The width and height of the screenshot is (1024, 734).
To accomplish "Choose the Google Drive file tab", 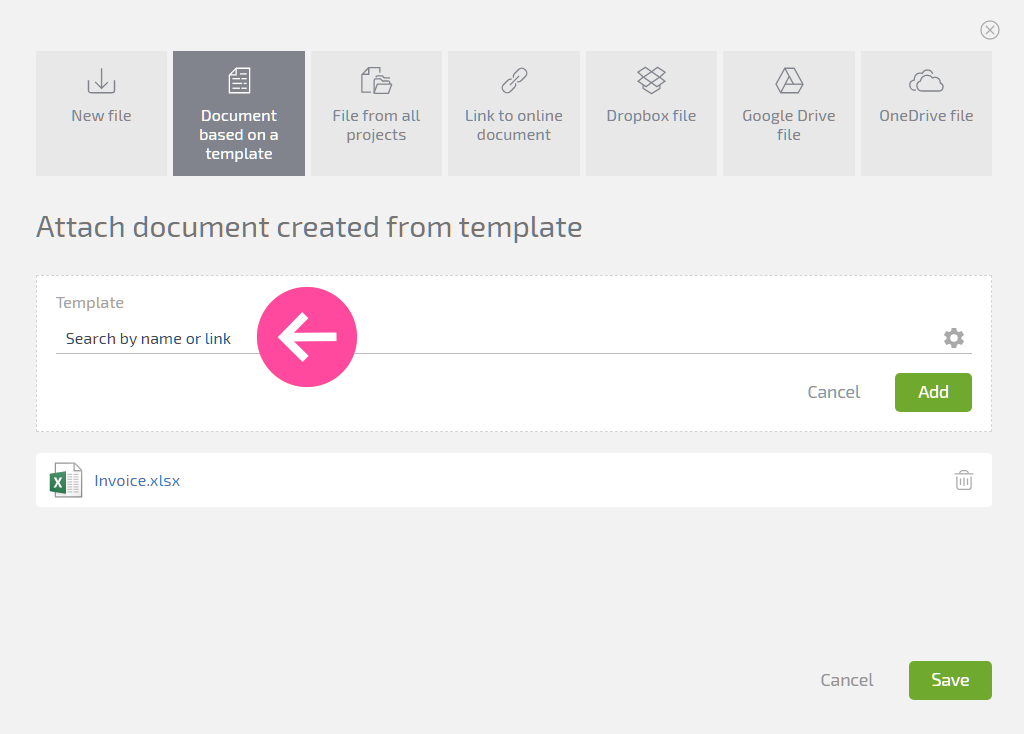I will tap(789, 113).
